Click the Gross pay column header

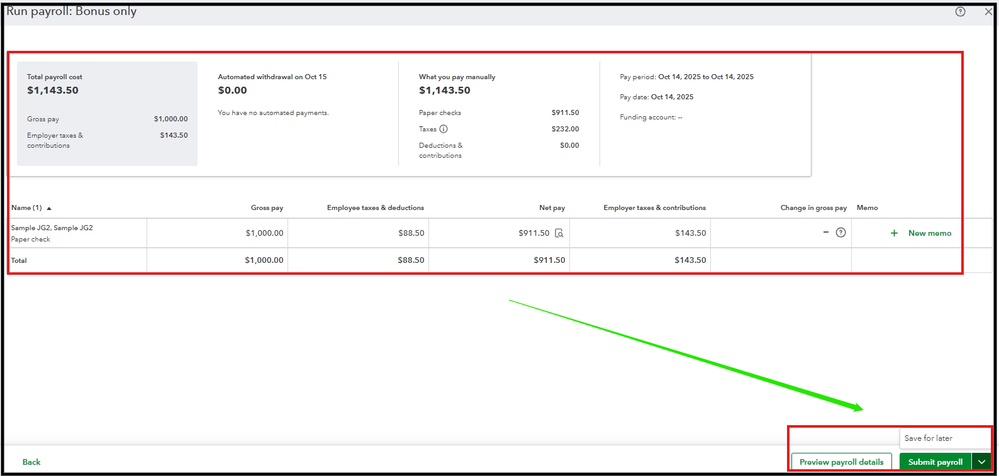[x=267, y=208]
